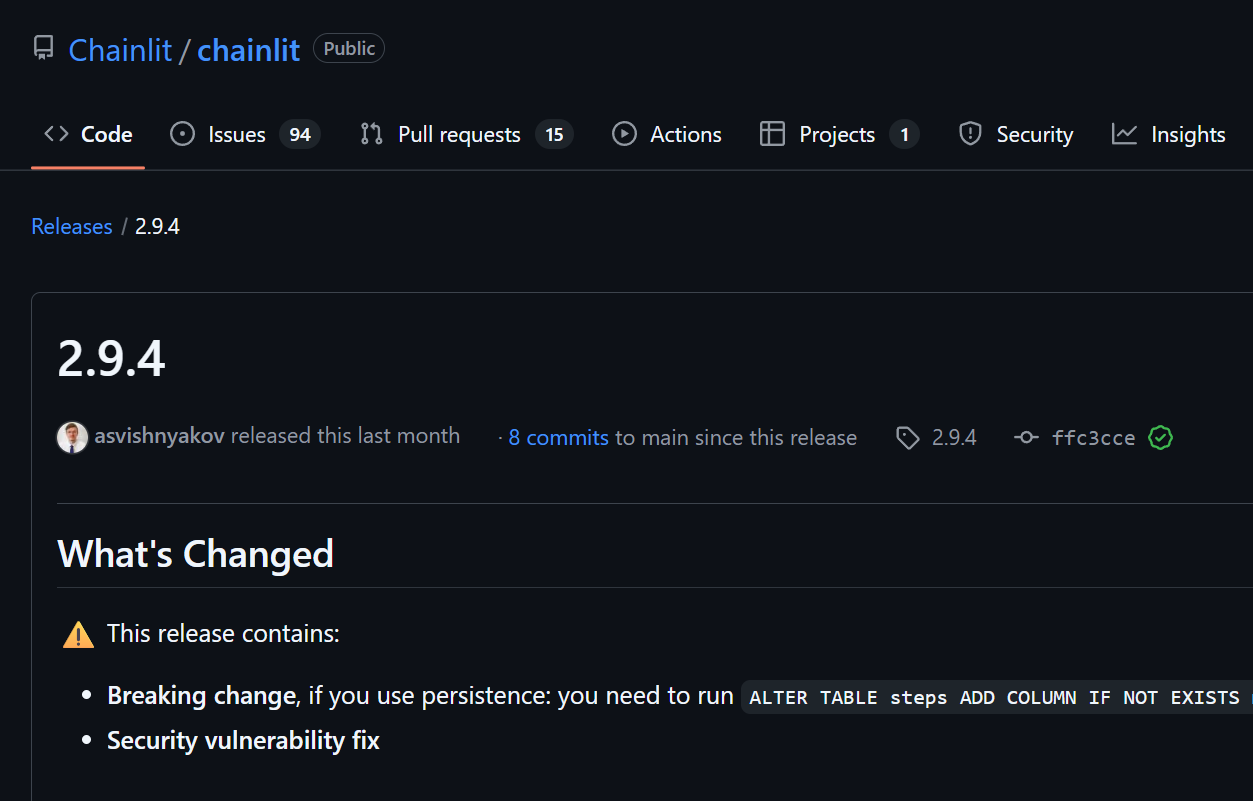1253x801 pixels.
Task: View the Insights tab
Action: [1169, 134]
